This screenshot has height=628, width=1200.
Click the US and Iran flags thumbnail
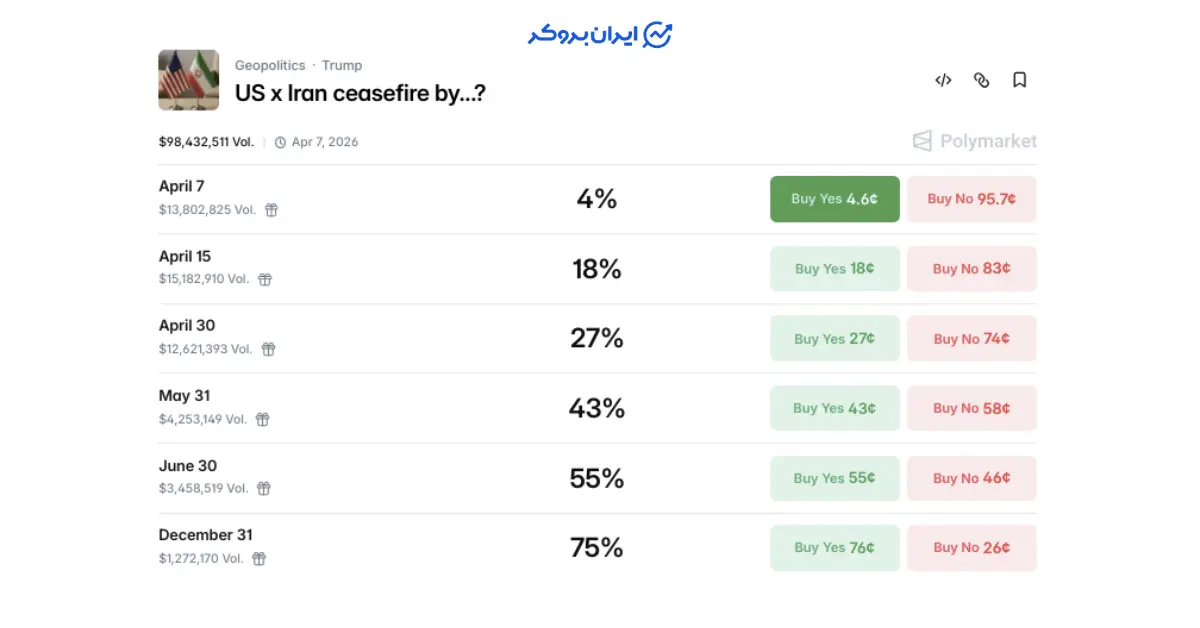[x=188, y=80]
